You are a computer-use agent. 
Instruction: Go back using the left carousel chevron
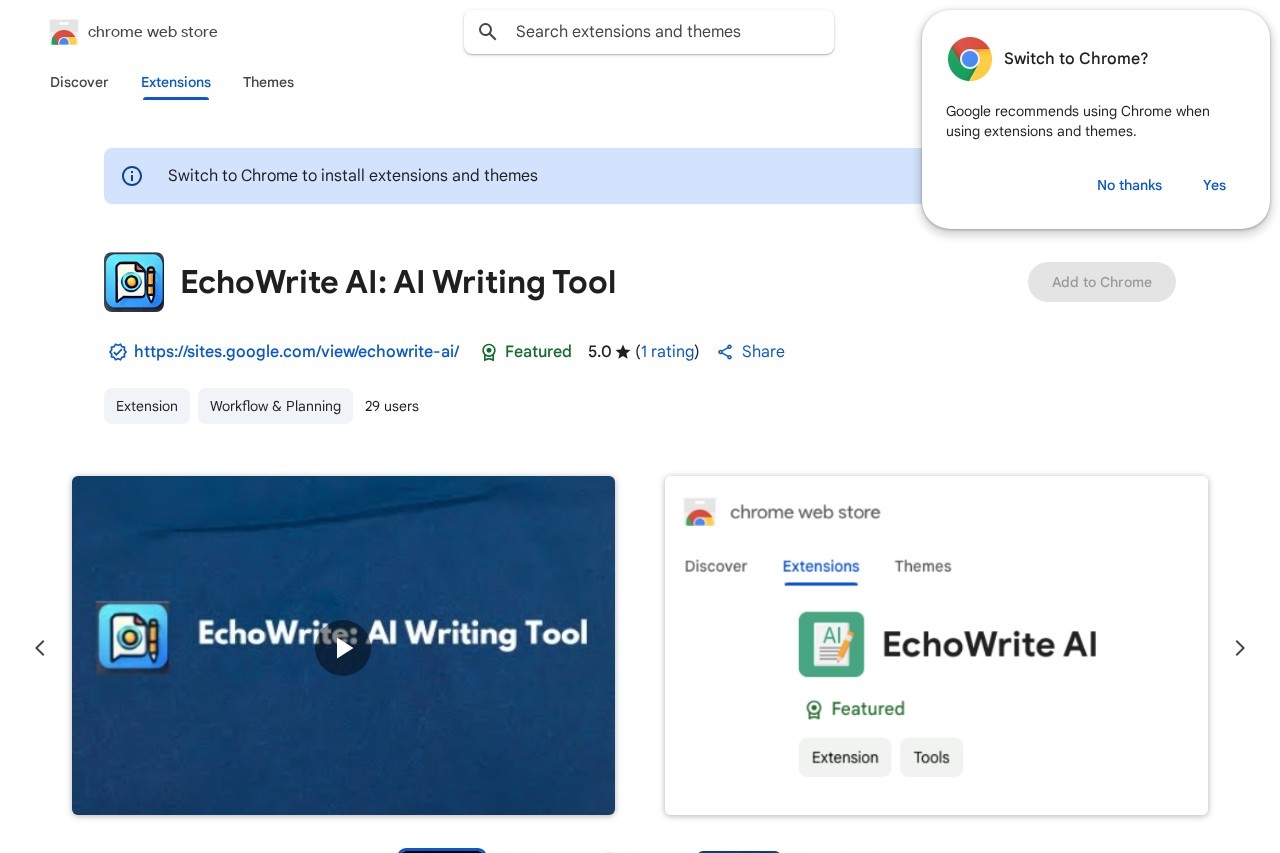click(40, 648)
